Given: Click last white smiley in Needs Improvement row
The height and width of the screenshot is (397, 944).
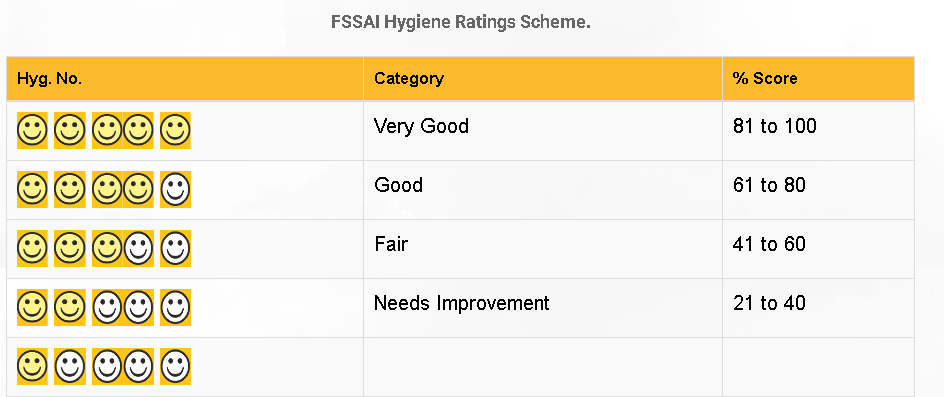Looking at the screenshot, I should (175, 307).
